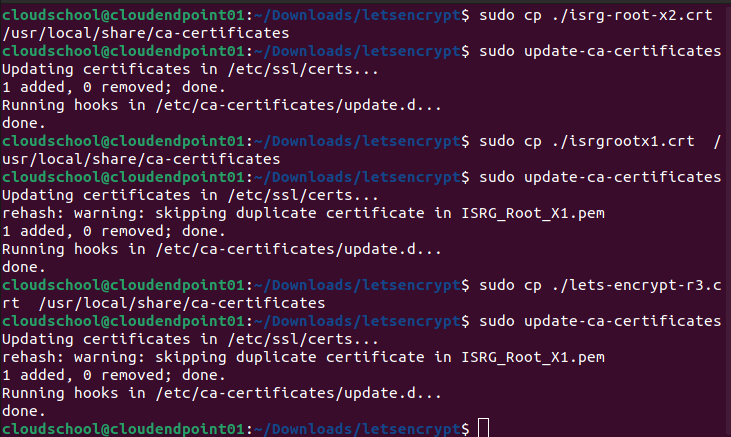This screenshot has width=731, height=437.
Task: Click "~/Downloads/letsencrypt" on the empty last prompt line
Action: [357, 429]
